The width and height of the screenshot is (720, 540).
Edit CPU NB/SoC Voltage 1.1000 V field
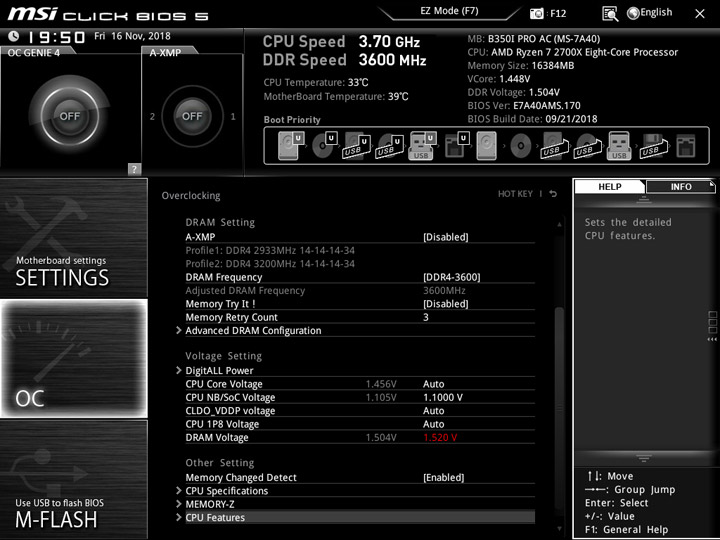(443, 397)
